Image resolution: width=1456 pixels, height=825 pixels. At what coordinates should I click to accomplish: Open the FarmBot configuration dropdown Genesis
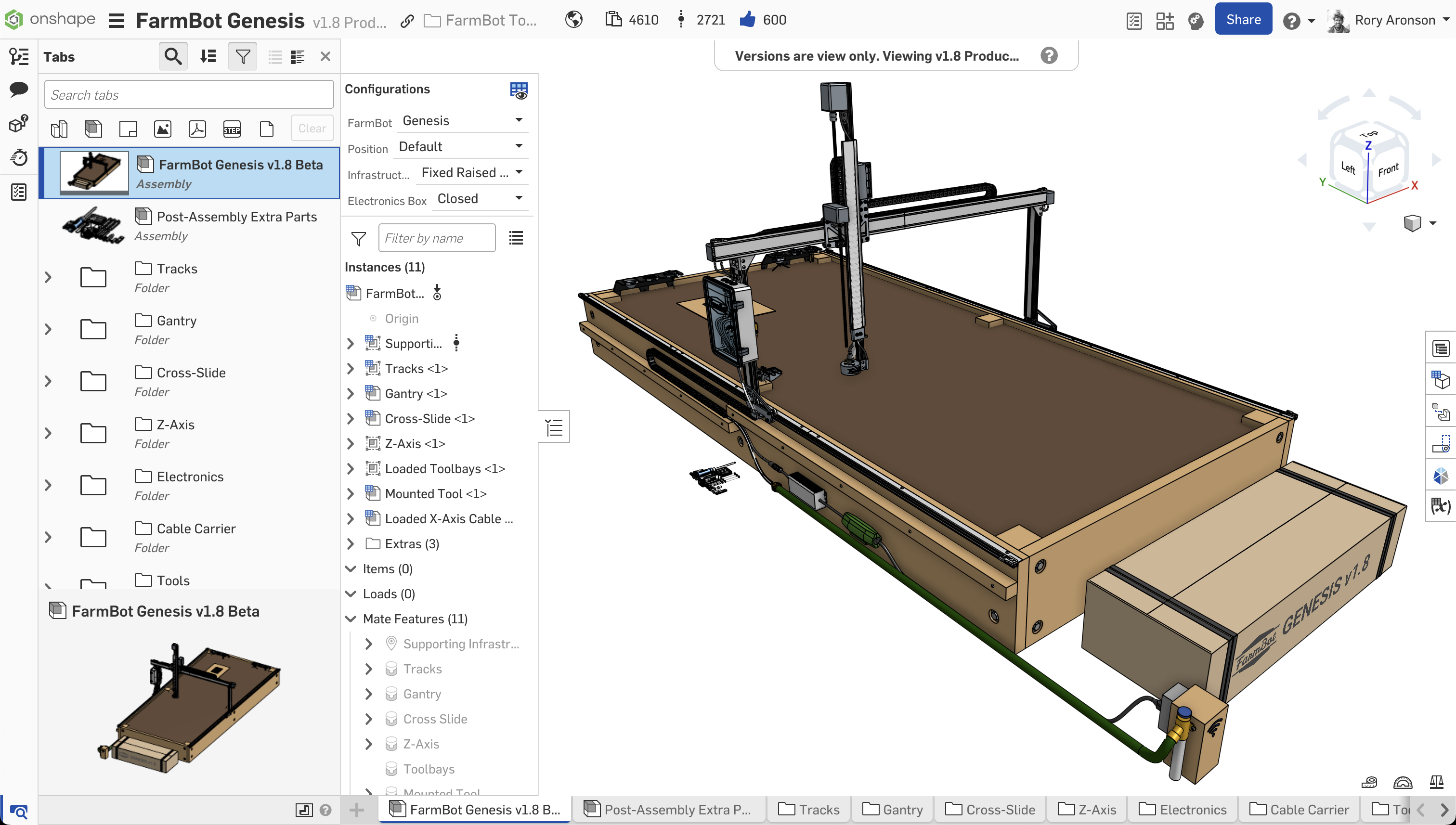point(463,121)
